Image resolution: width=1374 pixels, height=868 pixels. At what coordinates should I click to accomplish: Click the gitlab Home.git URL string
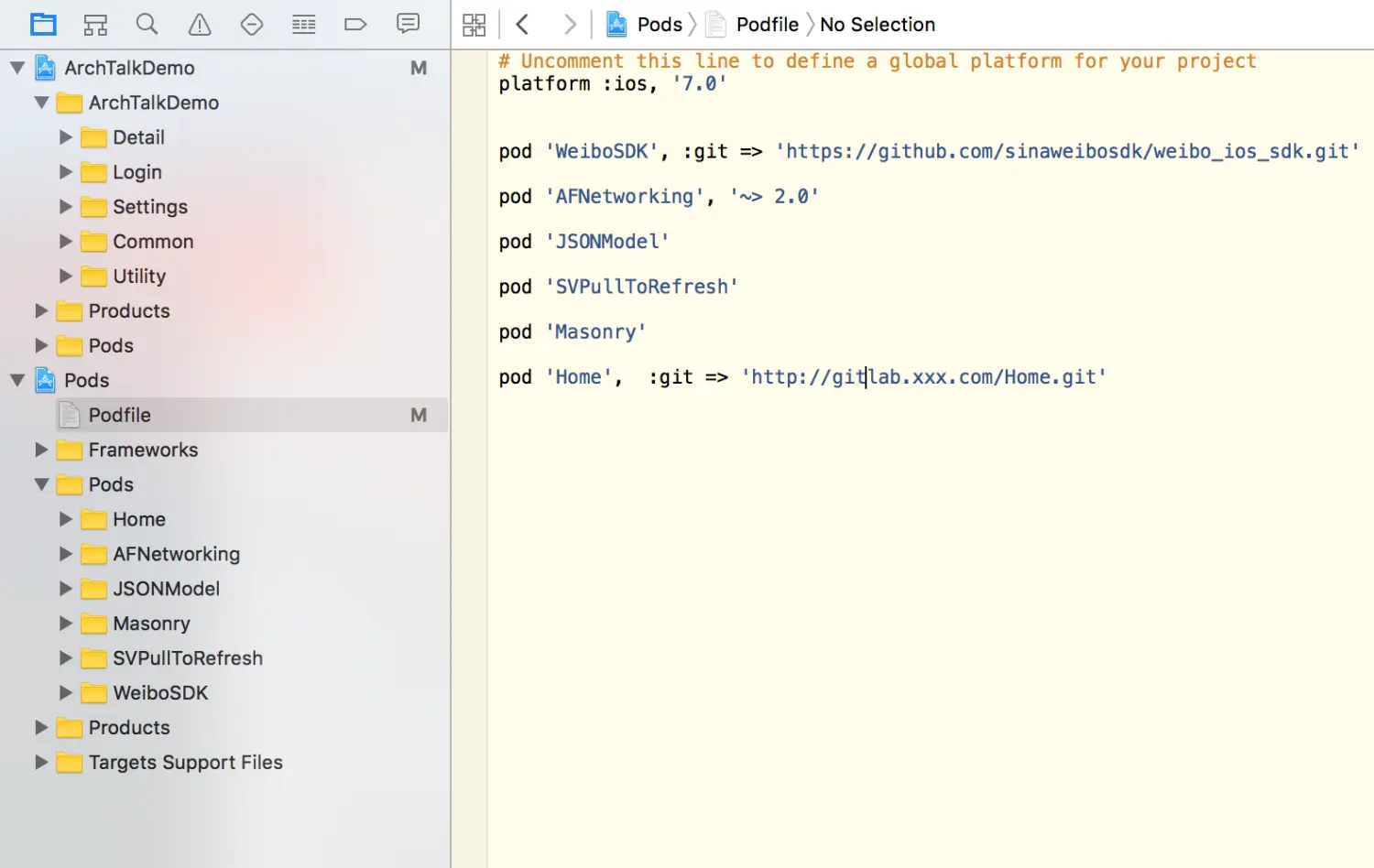(x=924, y=377)
